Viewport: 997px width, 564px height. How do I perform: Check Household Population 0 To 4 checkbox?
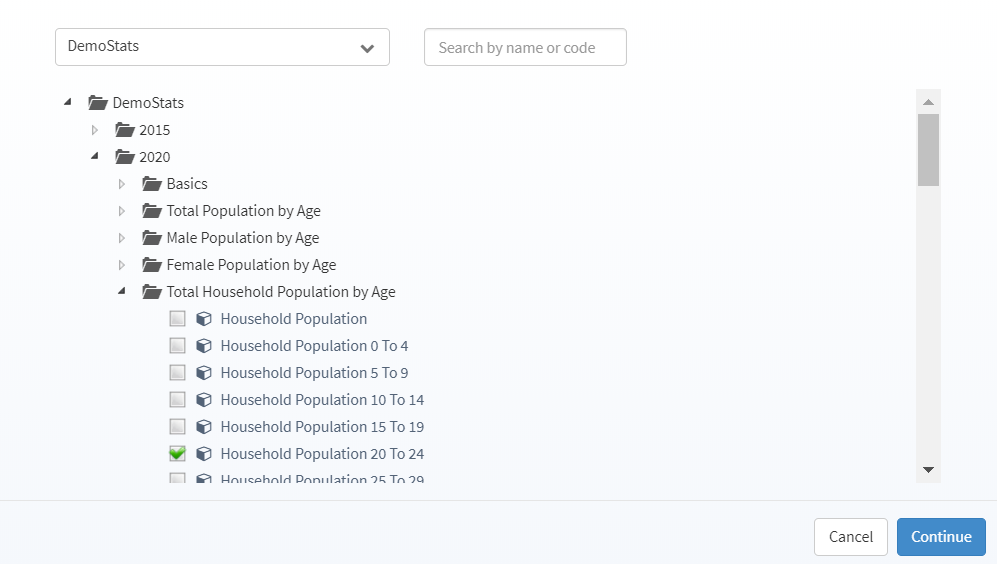tap(177, 346)
